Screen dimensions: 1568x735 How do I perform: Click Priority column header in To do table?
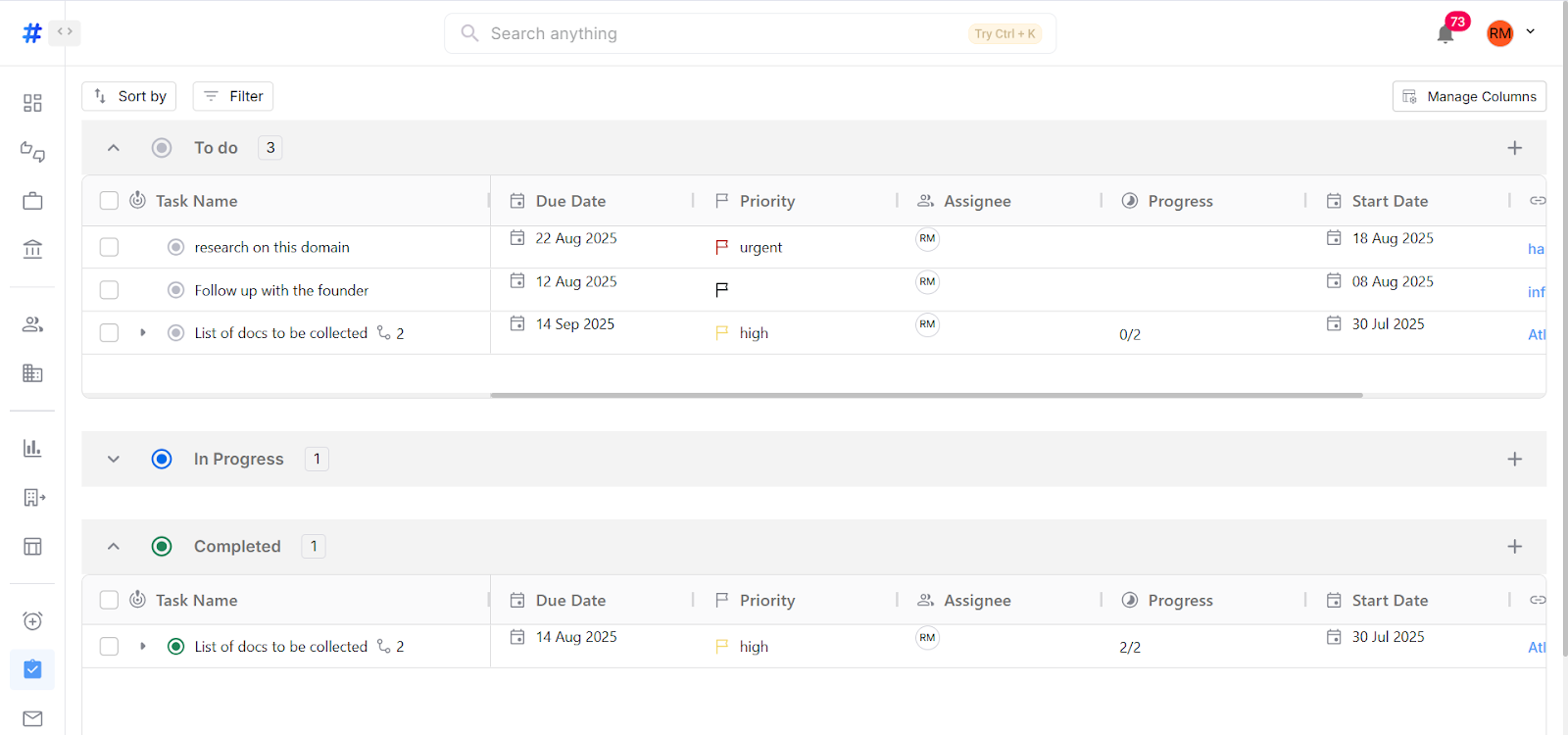(767, 201)
